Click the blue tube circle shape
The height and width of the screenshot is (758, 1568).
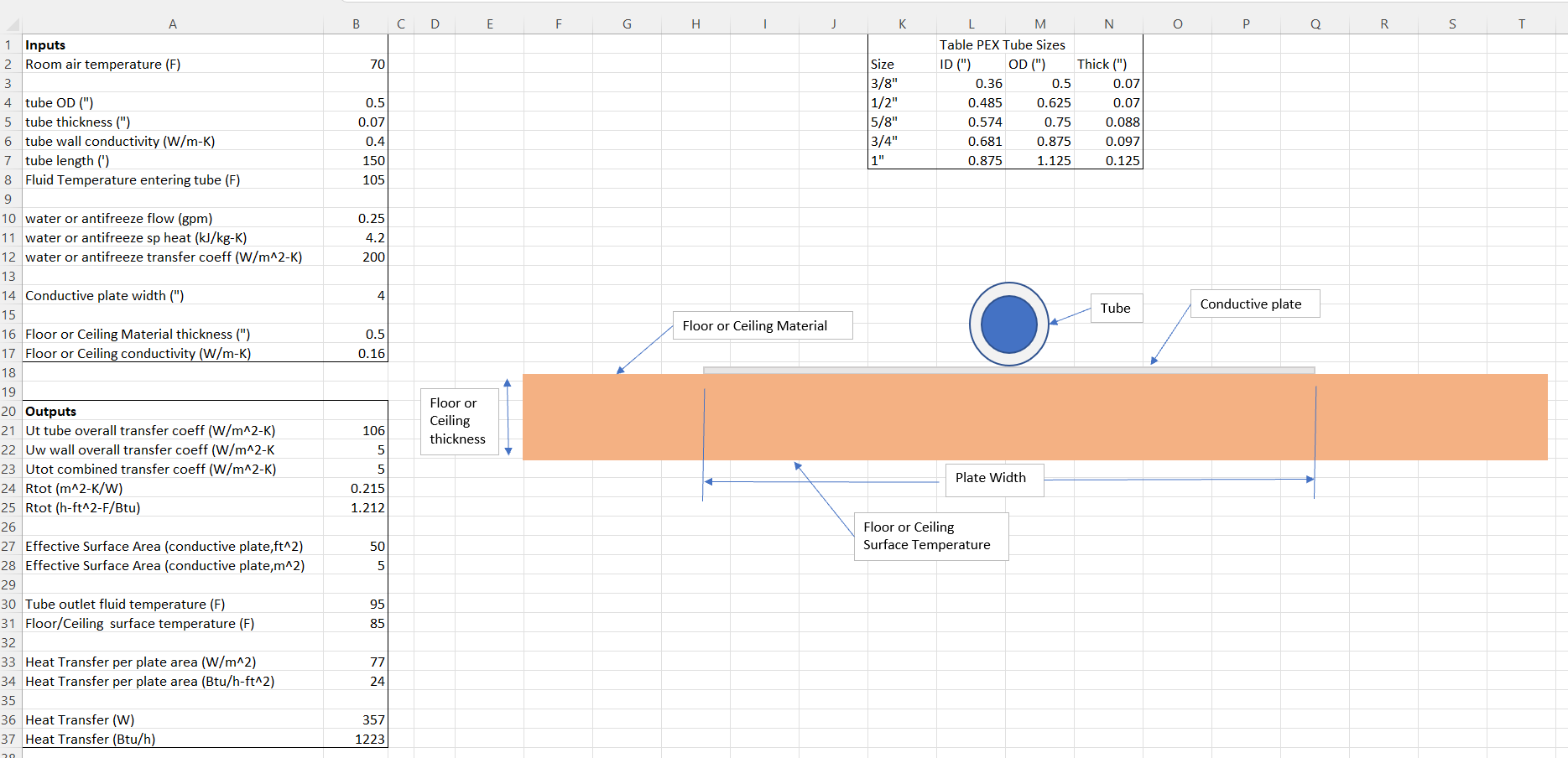(1009, 324)
